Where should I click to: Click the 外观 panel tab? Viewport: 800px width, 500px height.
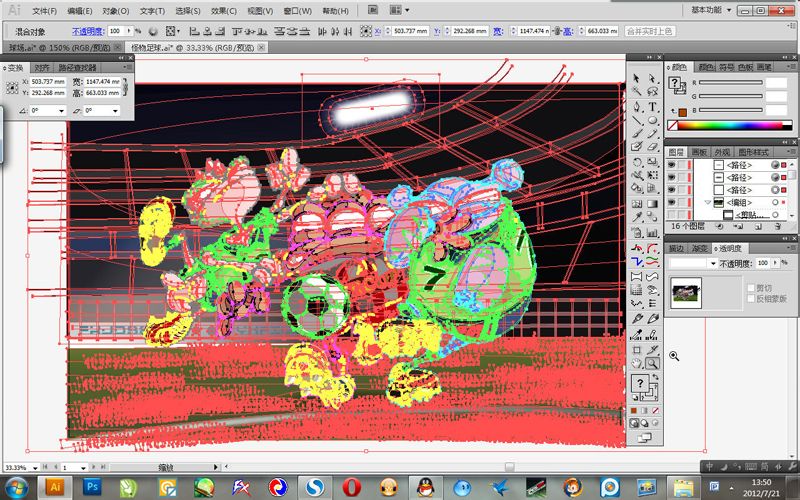click(722, 152)
